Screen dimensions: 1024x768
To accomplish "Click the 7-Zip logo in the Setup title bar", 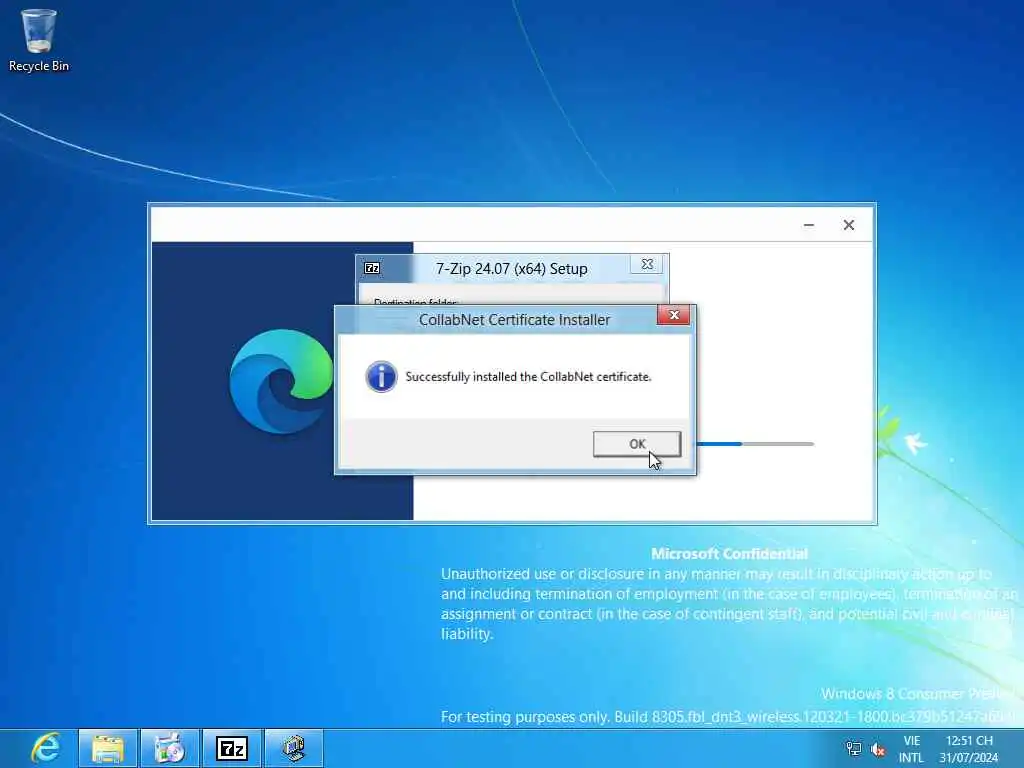I will tap(372, 268).
